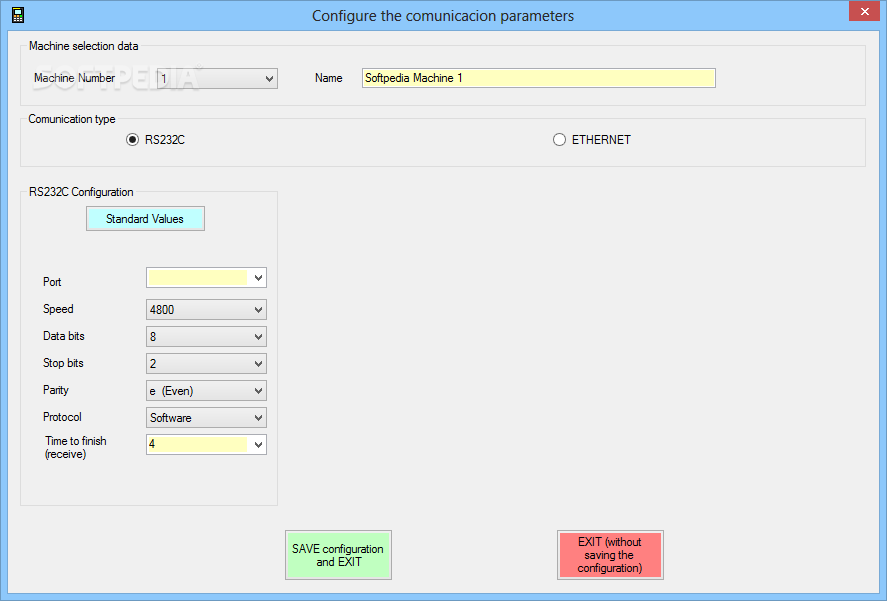The height and width of the screenshot is (601, 887).
Task: Click the 'Comunication type' group title
Action: (72, 119)
